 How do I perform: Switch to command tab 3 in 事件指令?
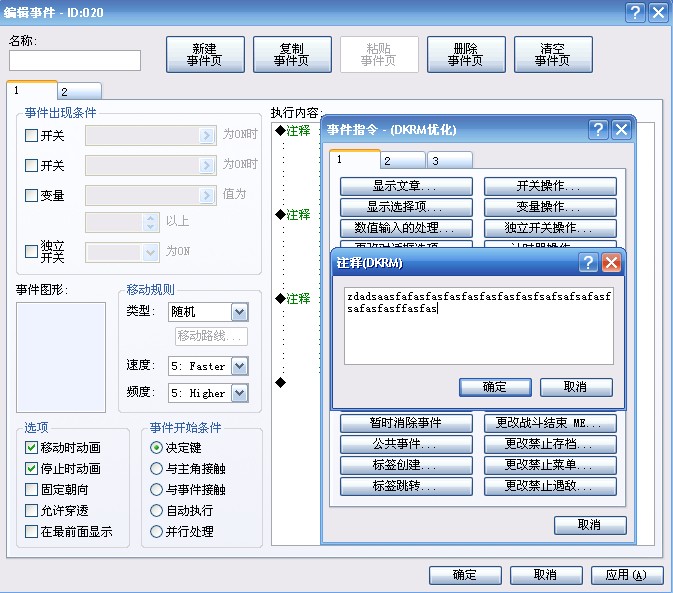[449, 161]
